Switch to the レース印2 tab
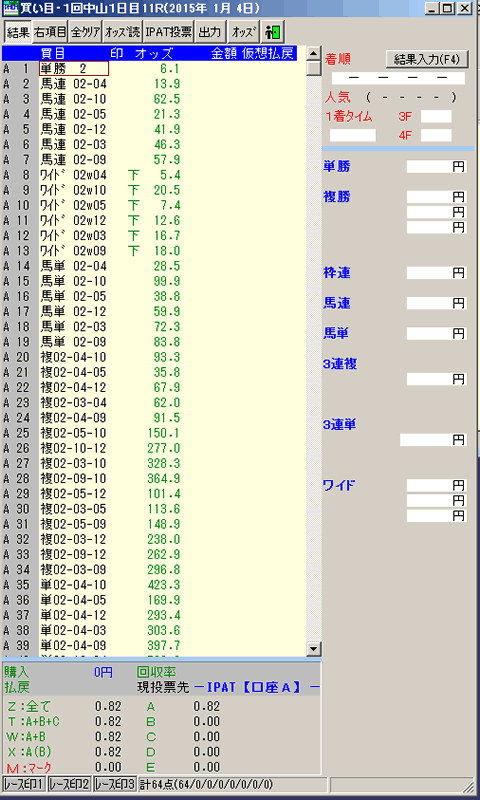This screenshot has width=480, height=800. [69, 784]
